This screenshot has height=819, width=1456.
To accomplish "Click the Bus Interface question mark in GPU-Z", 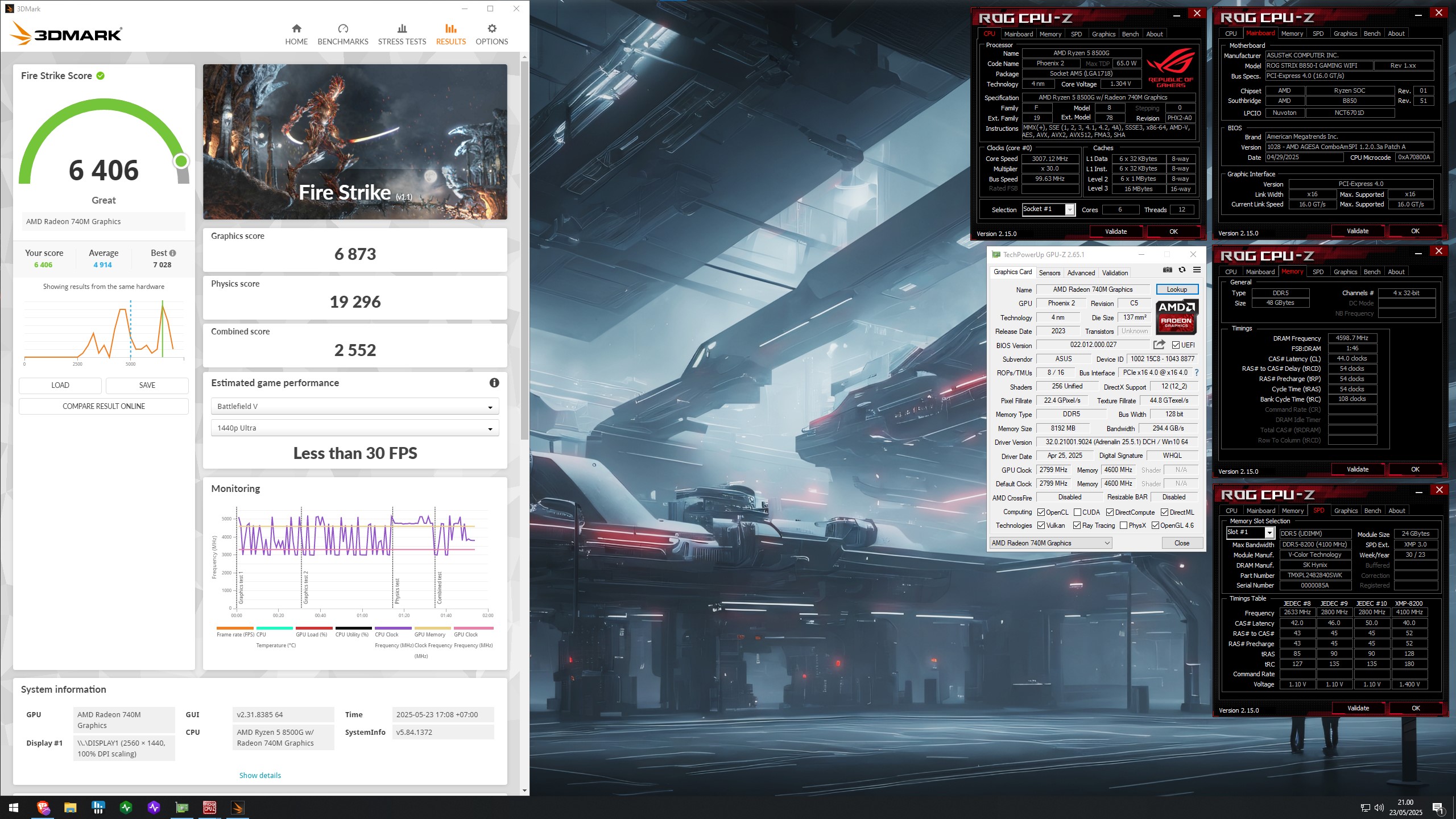I will (x=1197, y=373).
